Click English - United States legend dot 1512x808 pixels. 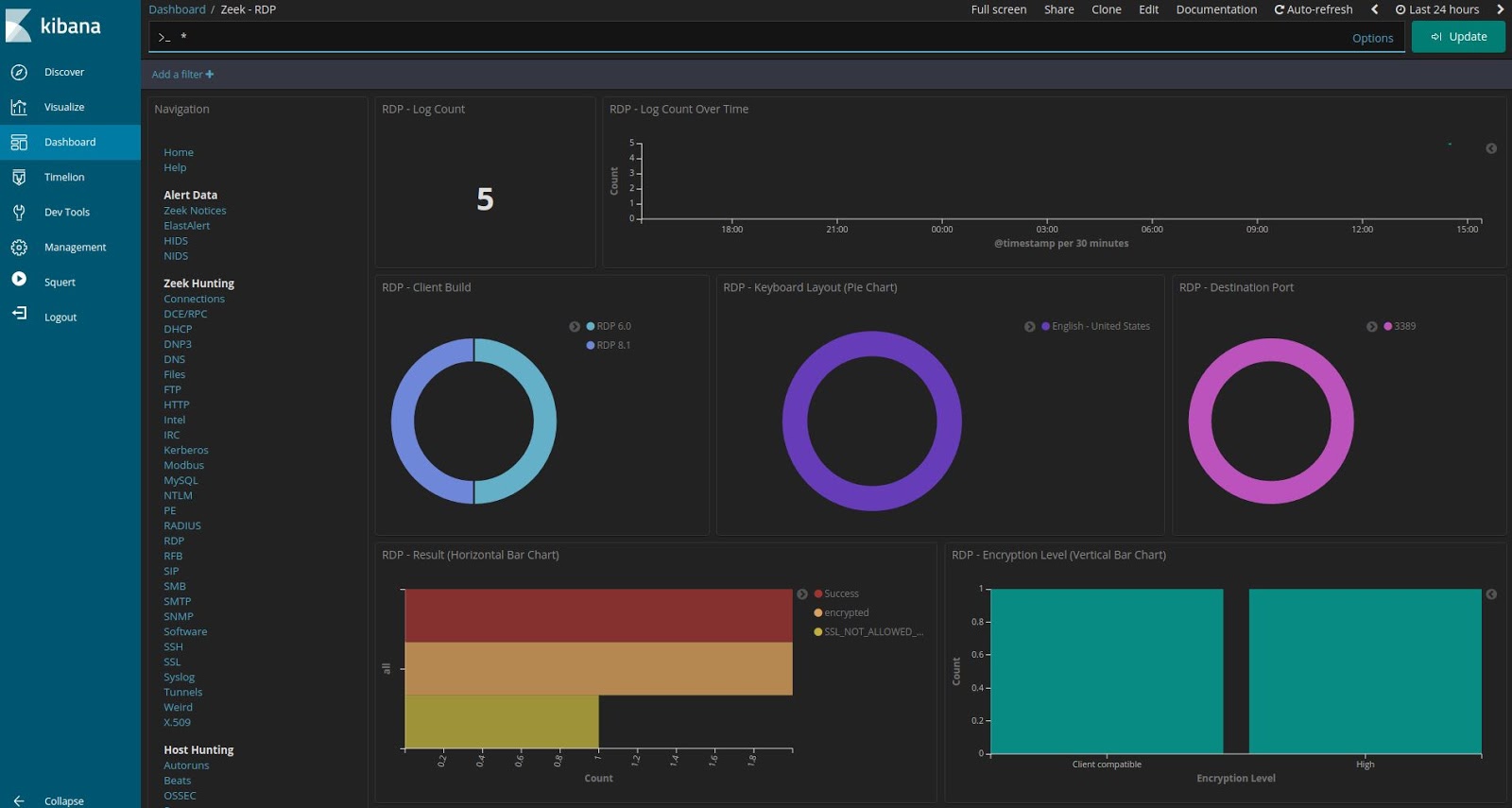(x=1045, y=326)
